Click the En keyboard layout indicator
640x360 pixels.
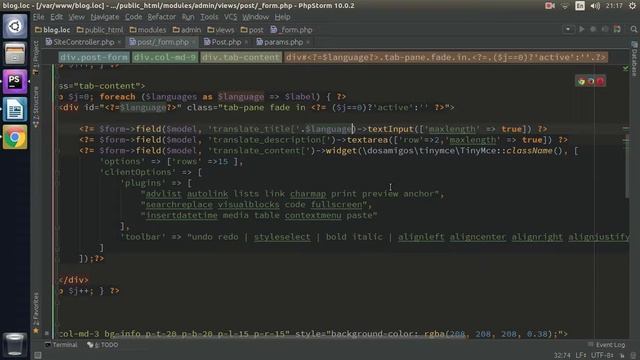point(580,6)
